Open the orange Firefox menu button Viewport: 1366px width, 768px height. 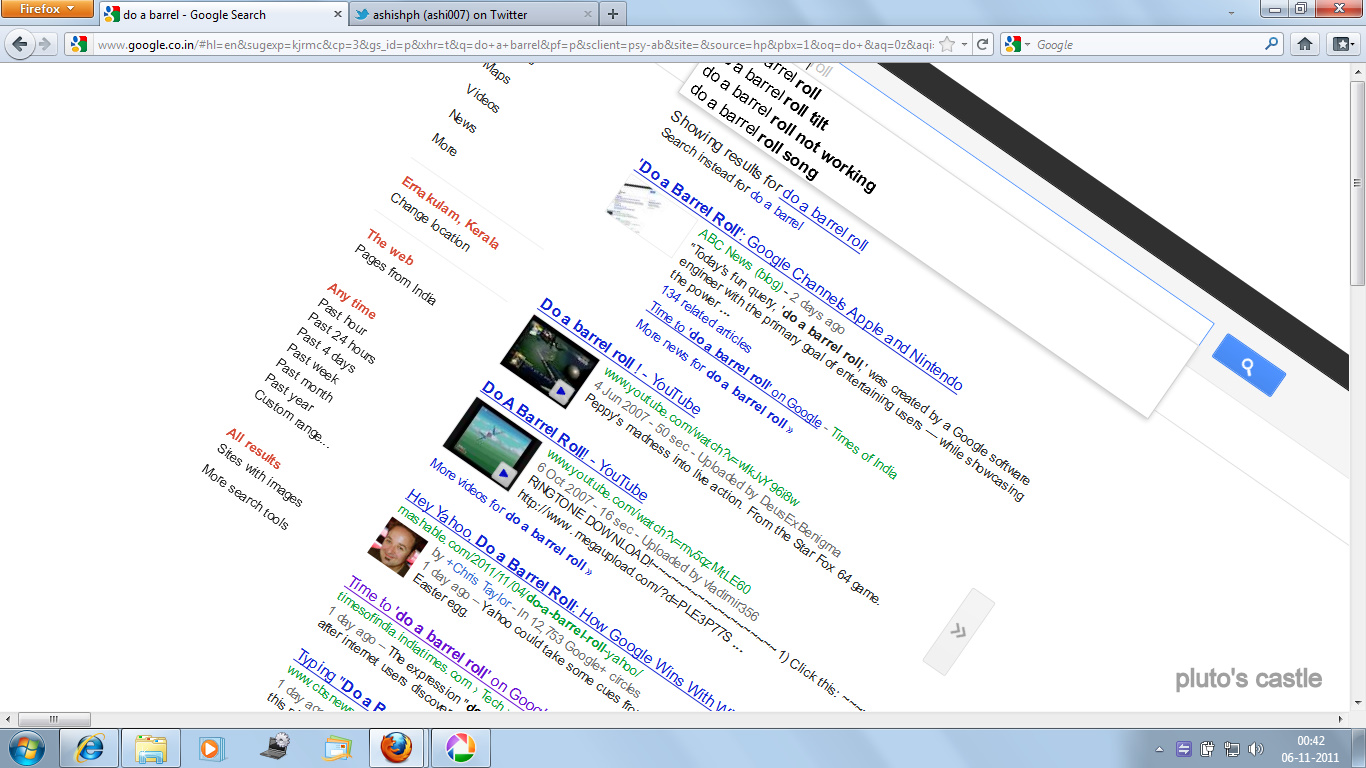click(x=47, y=9)
